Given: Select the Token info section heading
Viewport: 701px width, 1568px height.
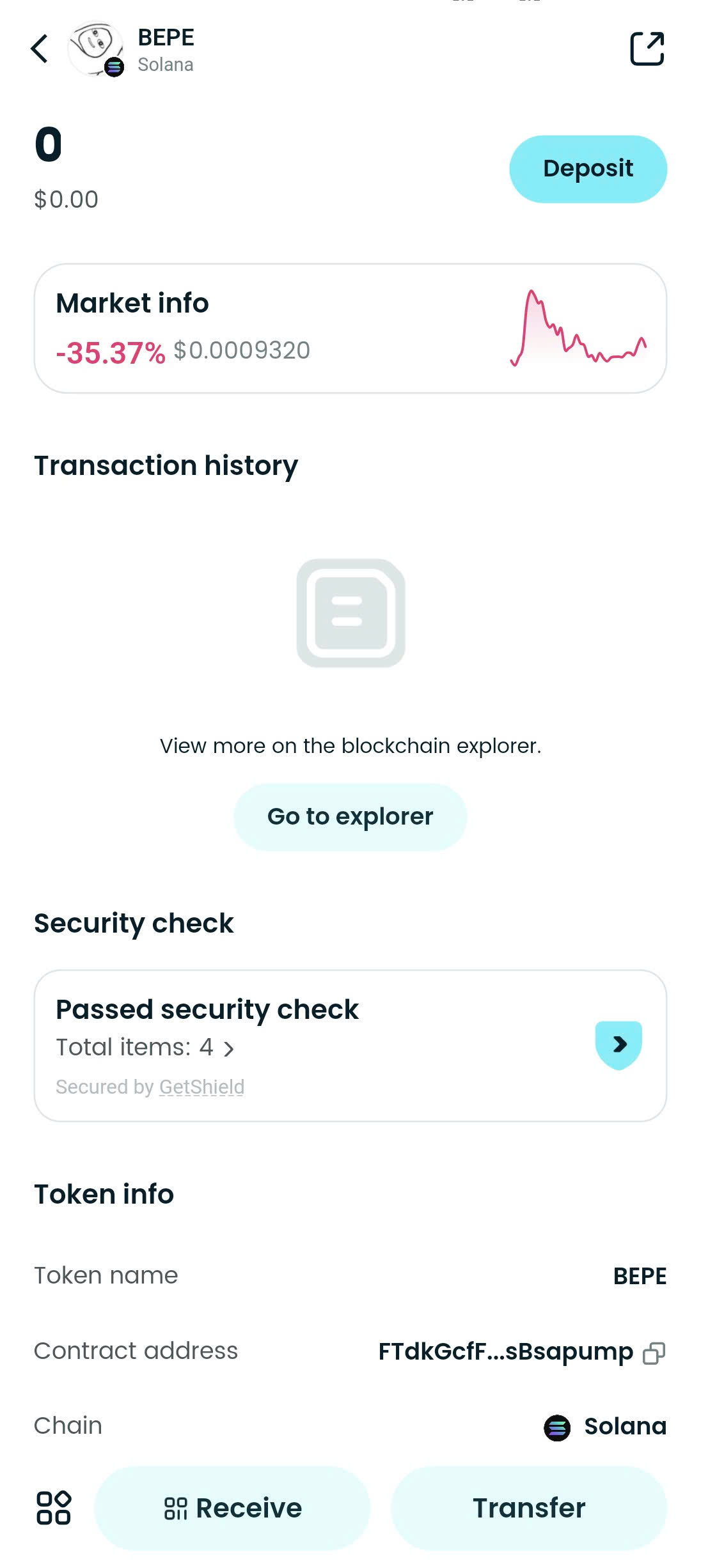Looking at the screenshot, I should pos(104,1194).
